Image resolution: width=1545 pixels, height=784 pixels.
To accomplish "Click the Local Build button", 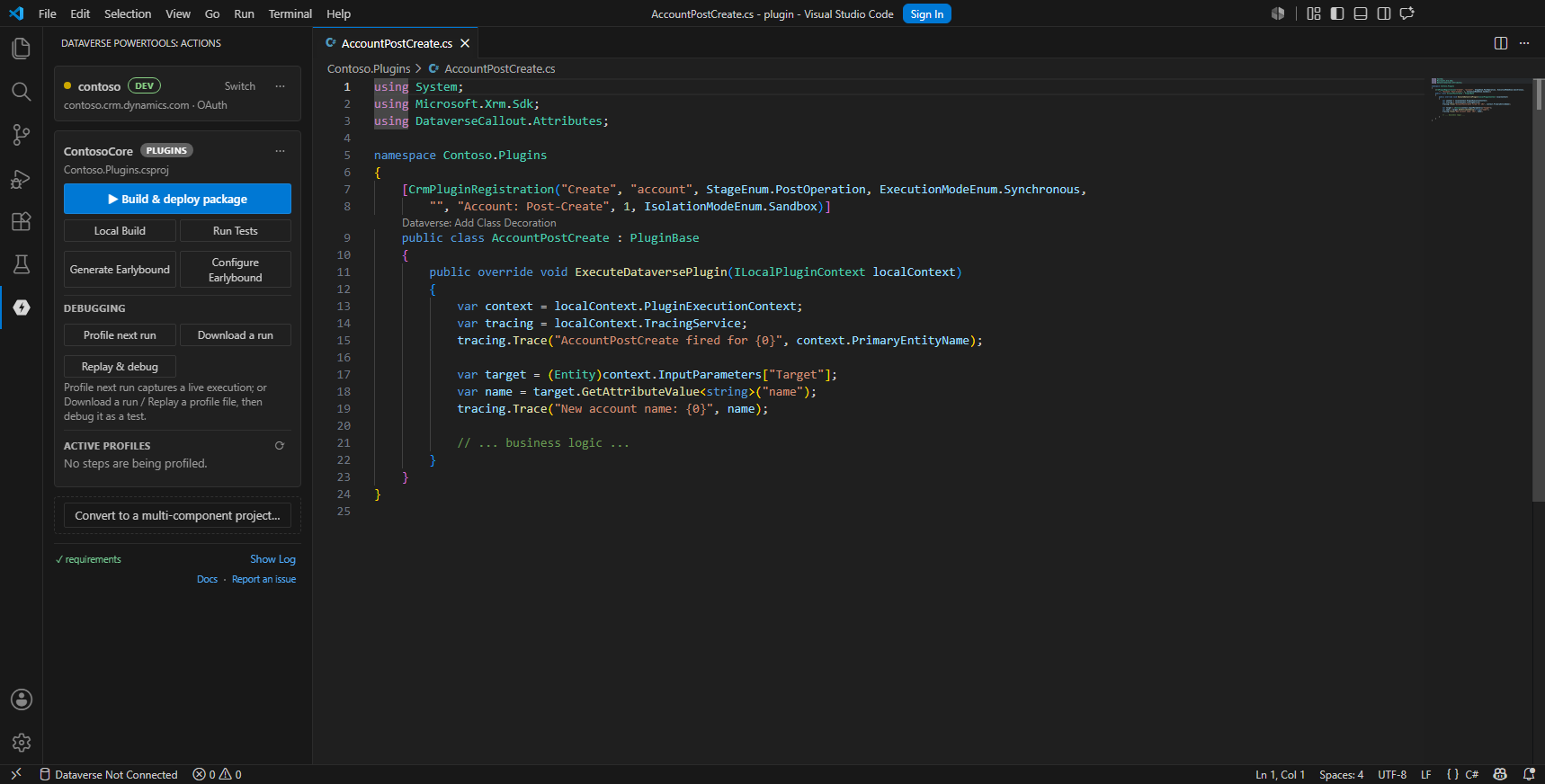I will [120, 231].
